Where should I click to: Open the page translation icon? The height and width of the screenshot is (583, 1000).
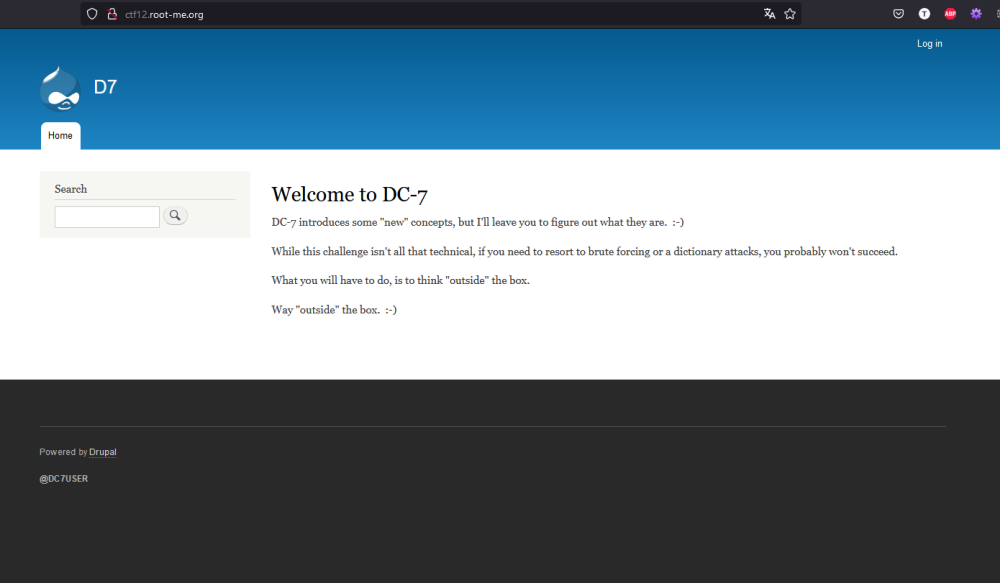tap(769, 14)
